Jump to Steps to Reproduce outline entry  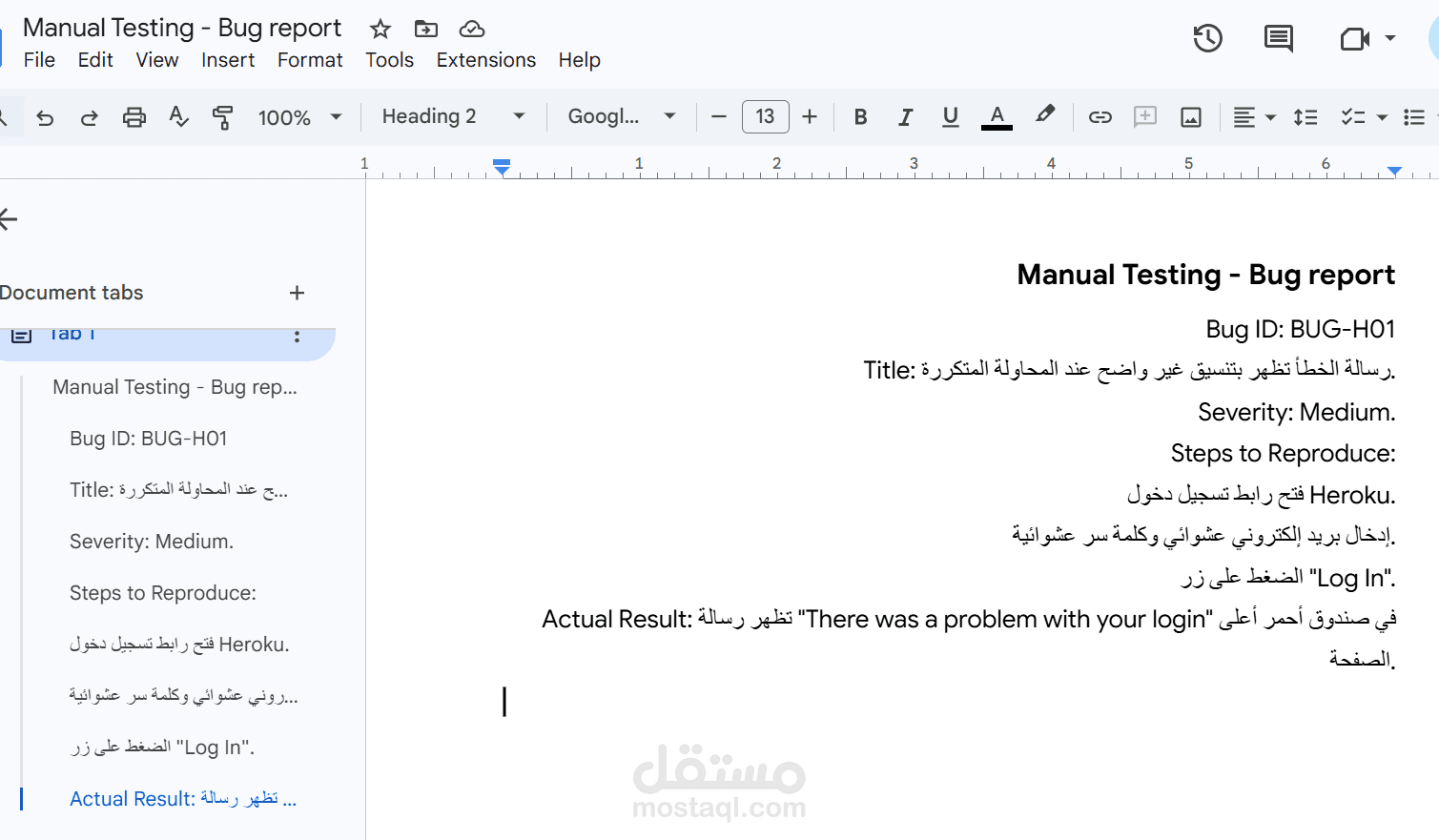[x=163, y=593]
